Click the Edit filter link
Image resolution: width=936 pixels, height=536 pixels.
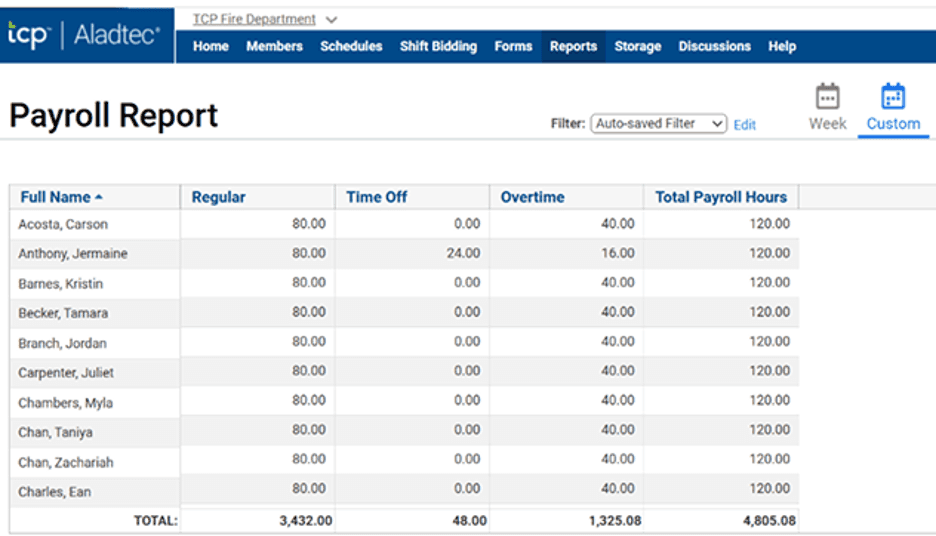coord(745,125)
